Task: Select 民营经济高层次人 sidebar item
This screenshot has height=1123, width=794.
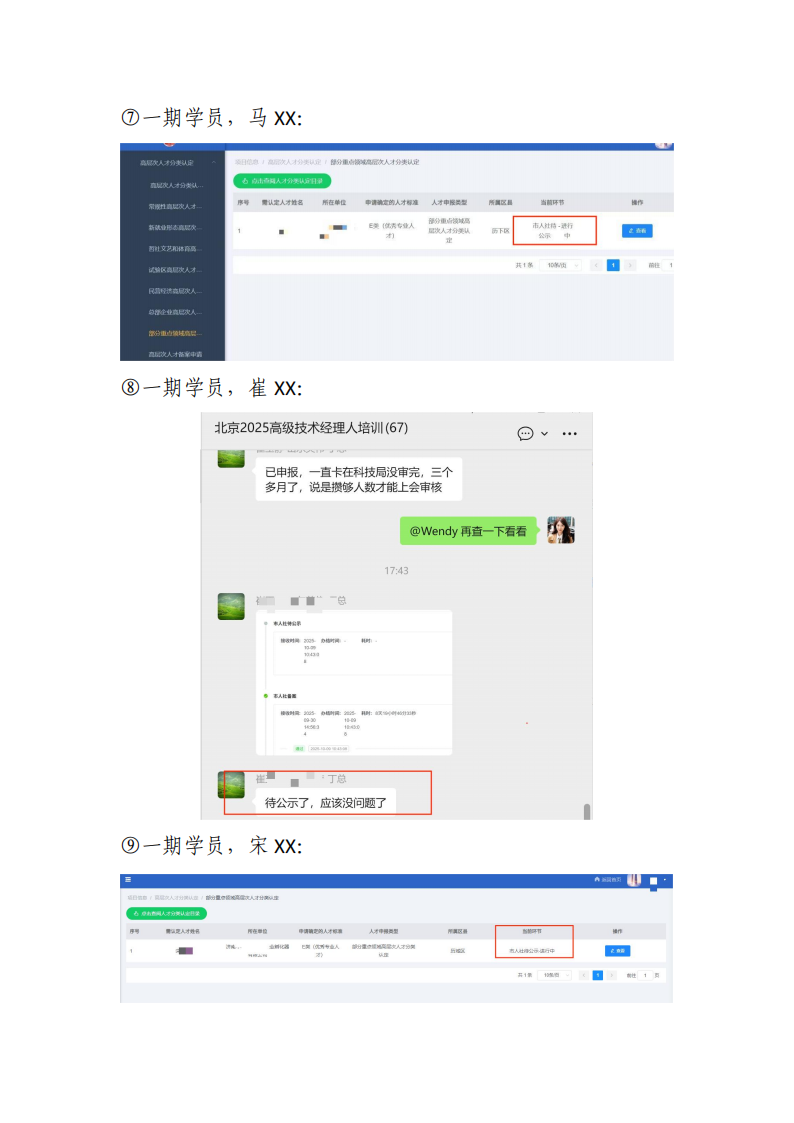Action: click(x=173, y=291)
